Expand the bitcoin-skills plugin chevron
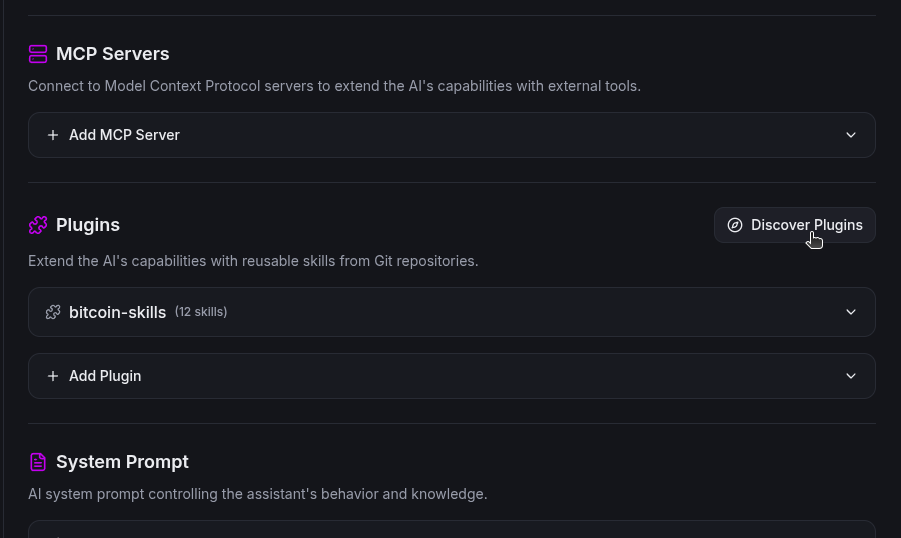The width and height of the screenshot is (901, 538). (851, 312)
